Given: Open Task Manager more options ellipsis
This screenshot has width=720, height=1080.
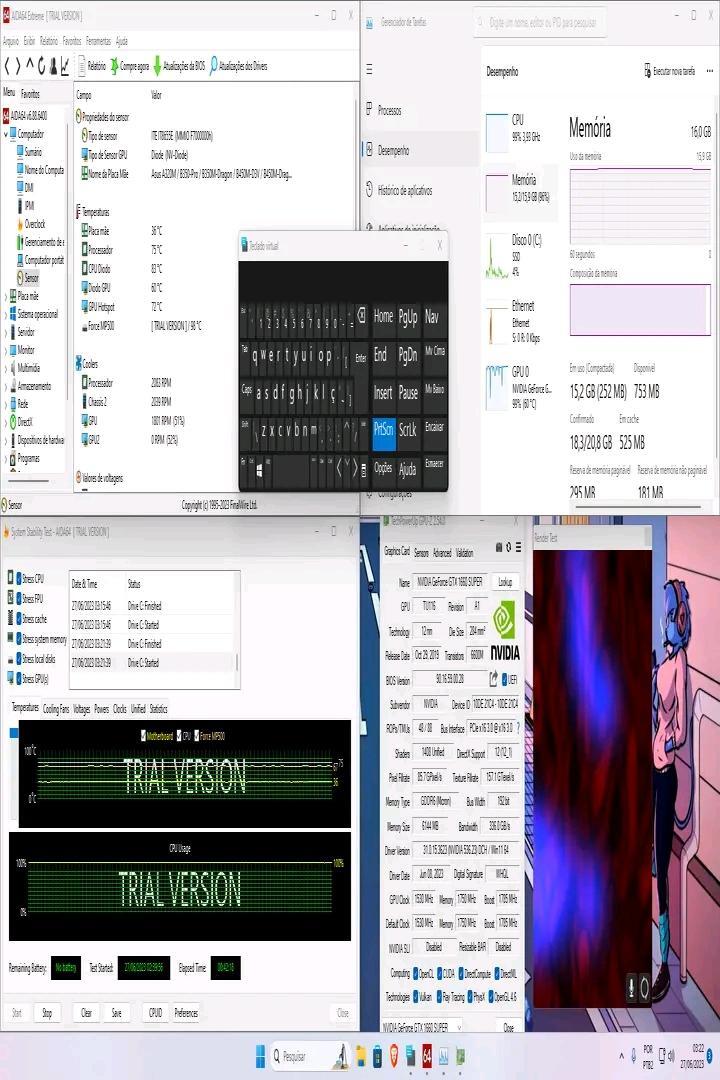Looking at the screenshot, I should [710, 71].
